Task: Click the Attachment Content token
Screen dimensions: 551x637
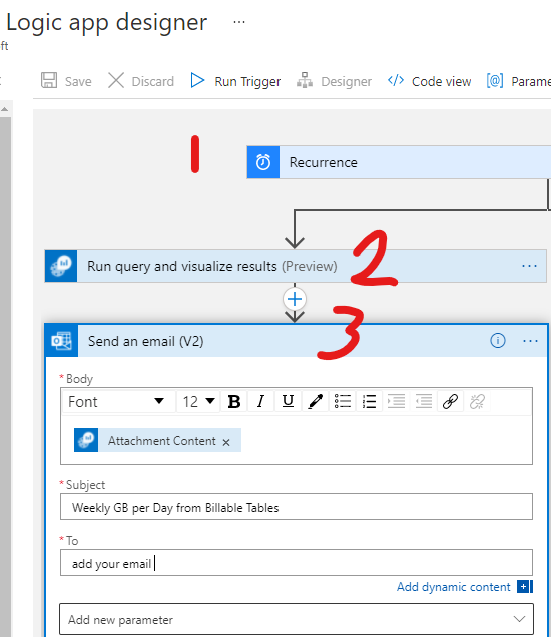Action: pos(157,440)
